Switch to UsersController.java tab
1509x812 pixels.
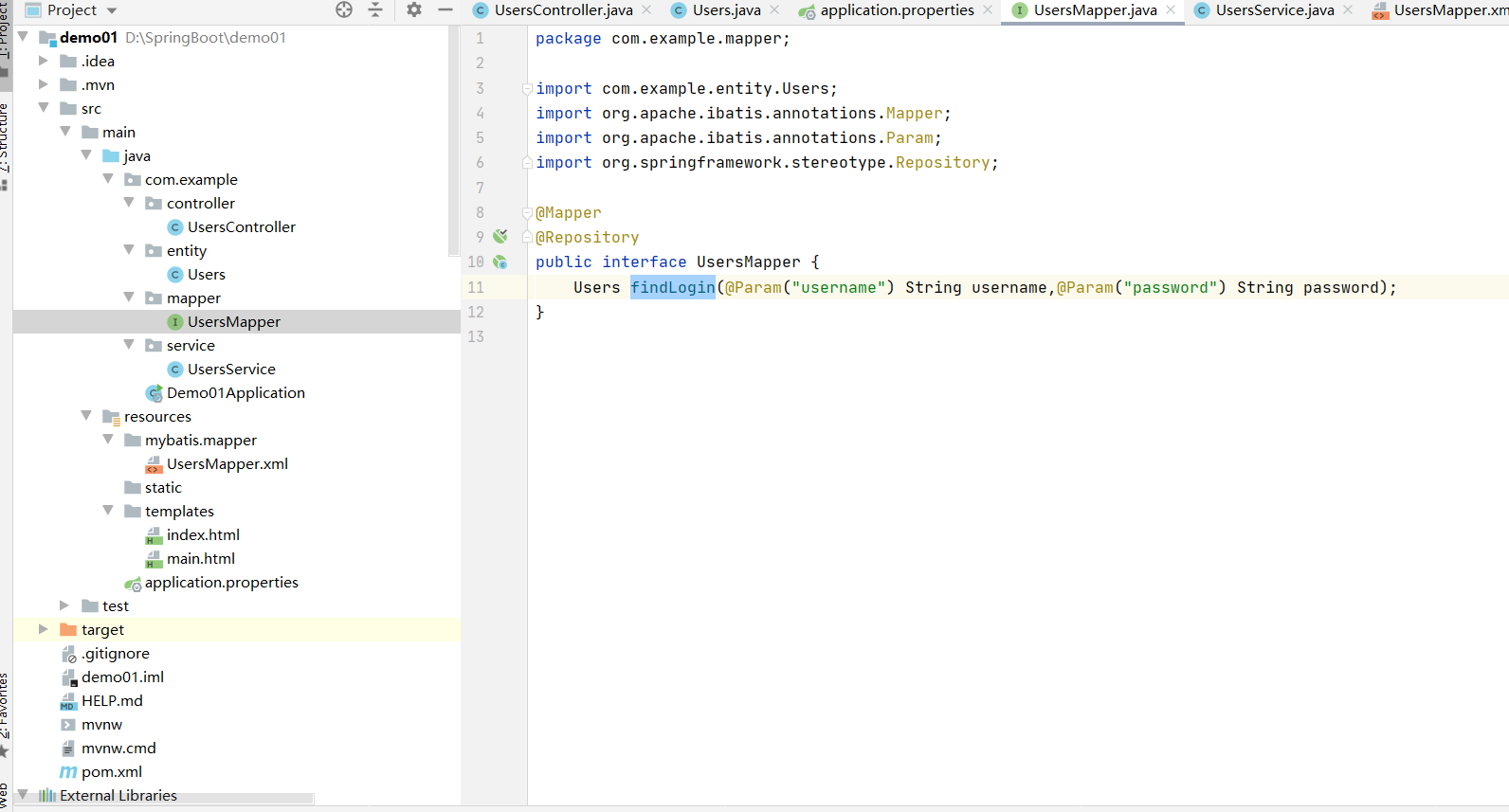click(563, 9)
